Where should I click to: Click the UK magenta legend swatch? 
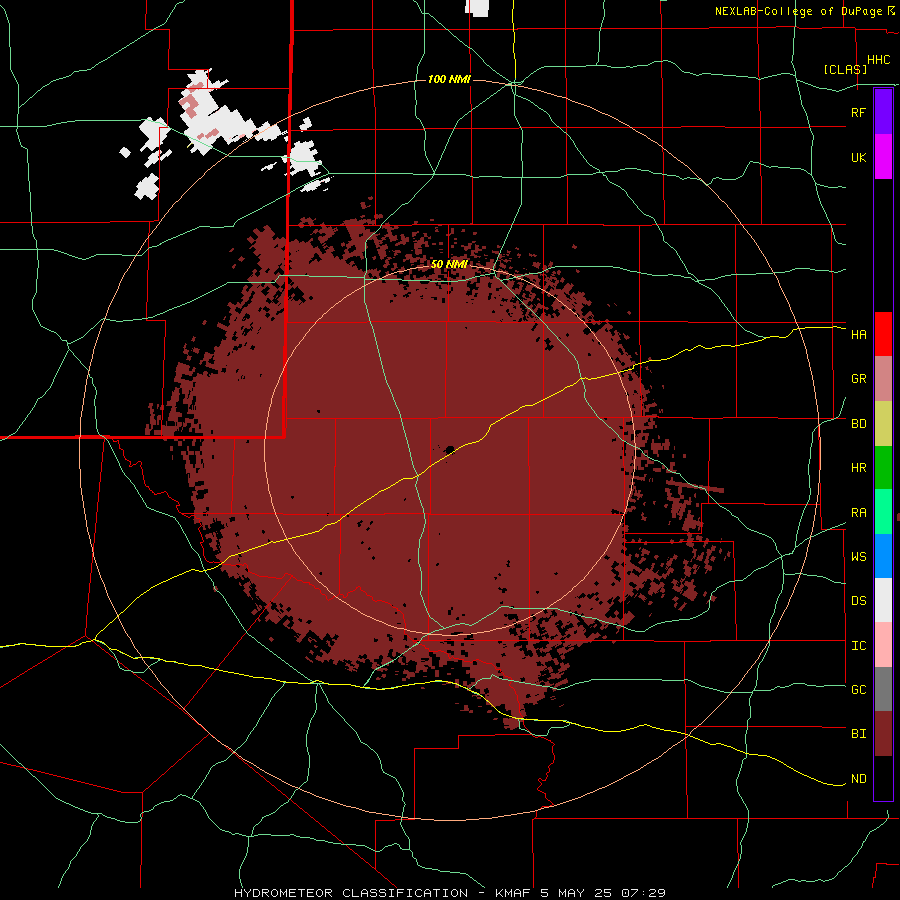point(883,157)
